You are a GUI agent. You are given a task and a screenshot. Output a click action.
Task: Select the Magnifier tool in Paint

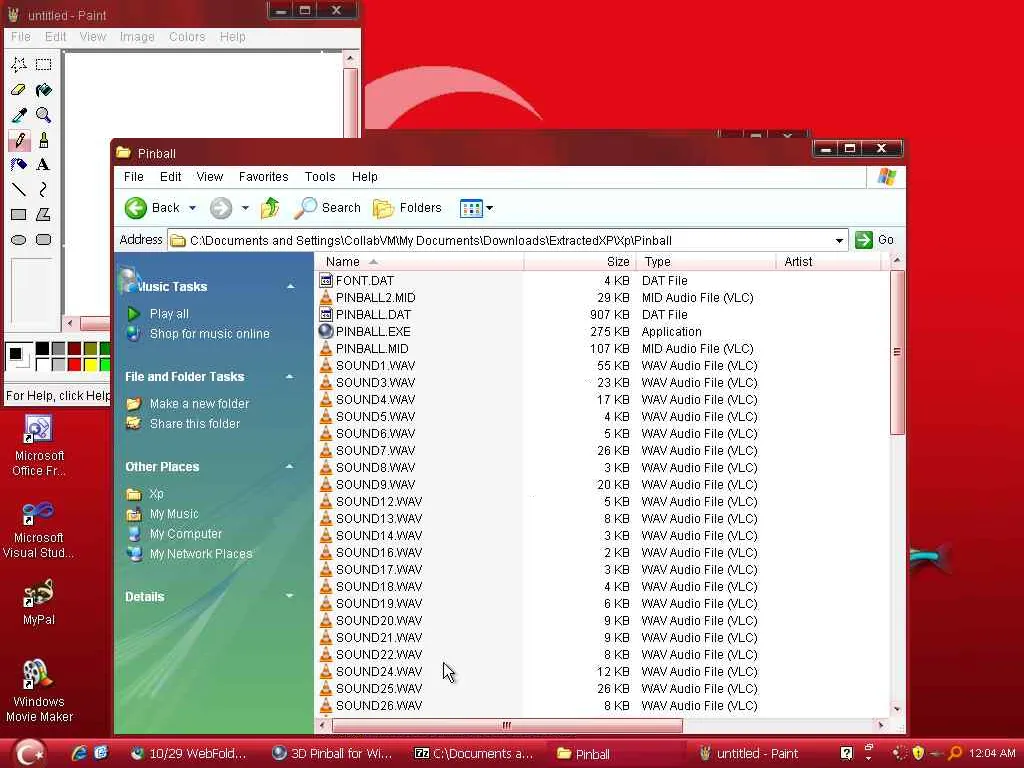tap(44, 115)
